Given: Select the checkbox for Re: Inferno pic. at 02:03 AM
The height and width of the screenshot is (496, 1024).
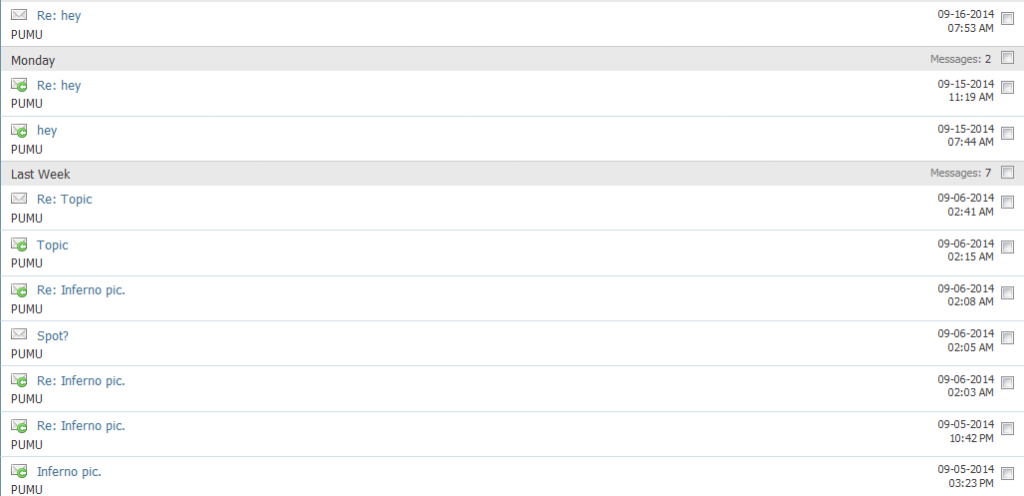Looking at the screenshot, I should click(1007, 386).
